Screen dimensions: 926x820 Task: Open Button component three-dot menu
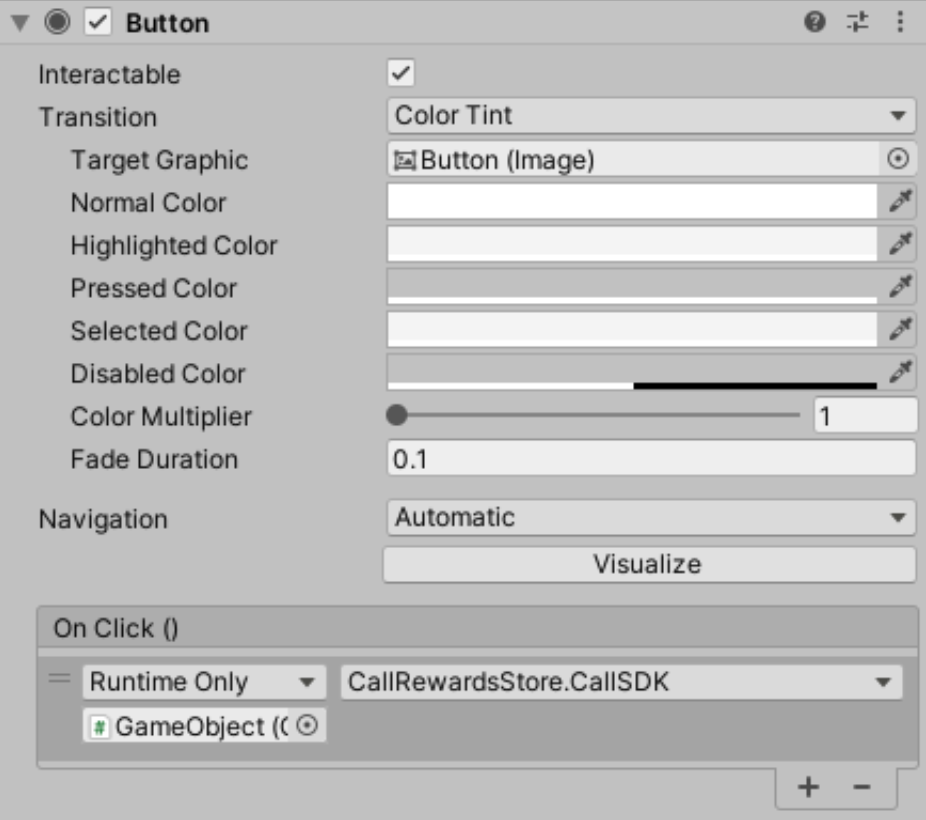[899, 22]
